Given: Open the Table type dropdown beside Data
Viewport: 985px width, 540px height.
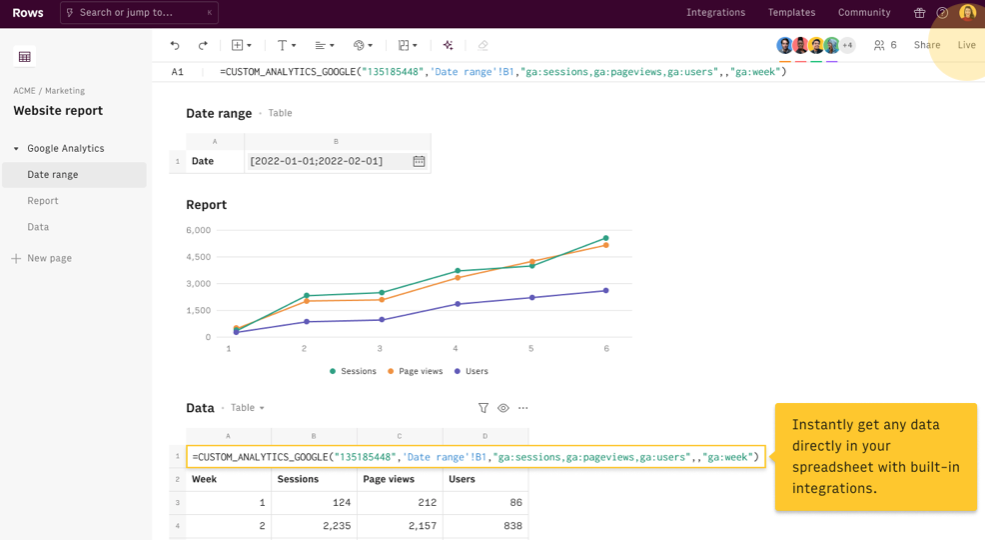Looking at the screenshot, I should pos(247,408).
